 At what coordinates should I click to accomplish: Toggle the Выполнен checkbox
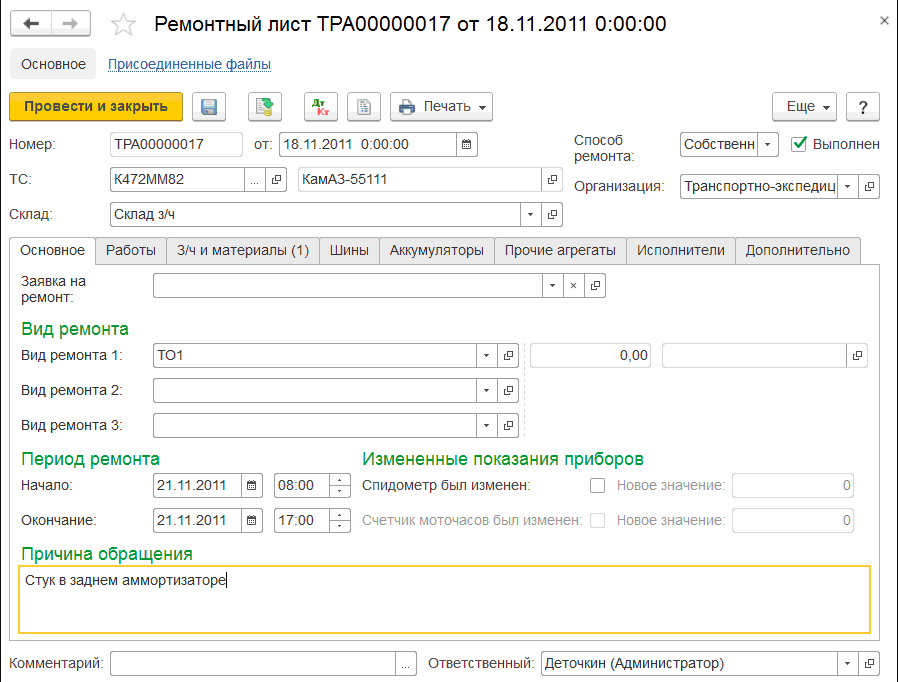click(798, 144)
